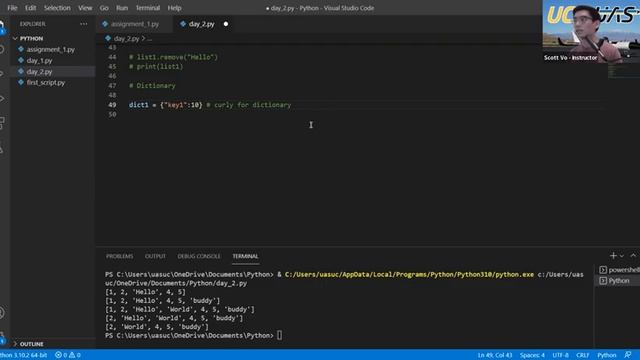
Task: Click 'Ln 49, Col 43' in status bar
Action: 495,355
